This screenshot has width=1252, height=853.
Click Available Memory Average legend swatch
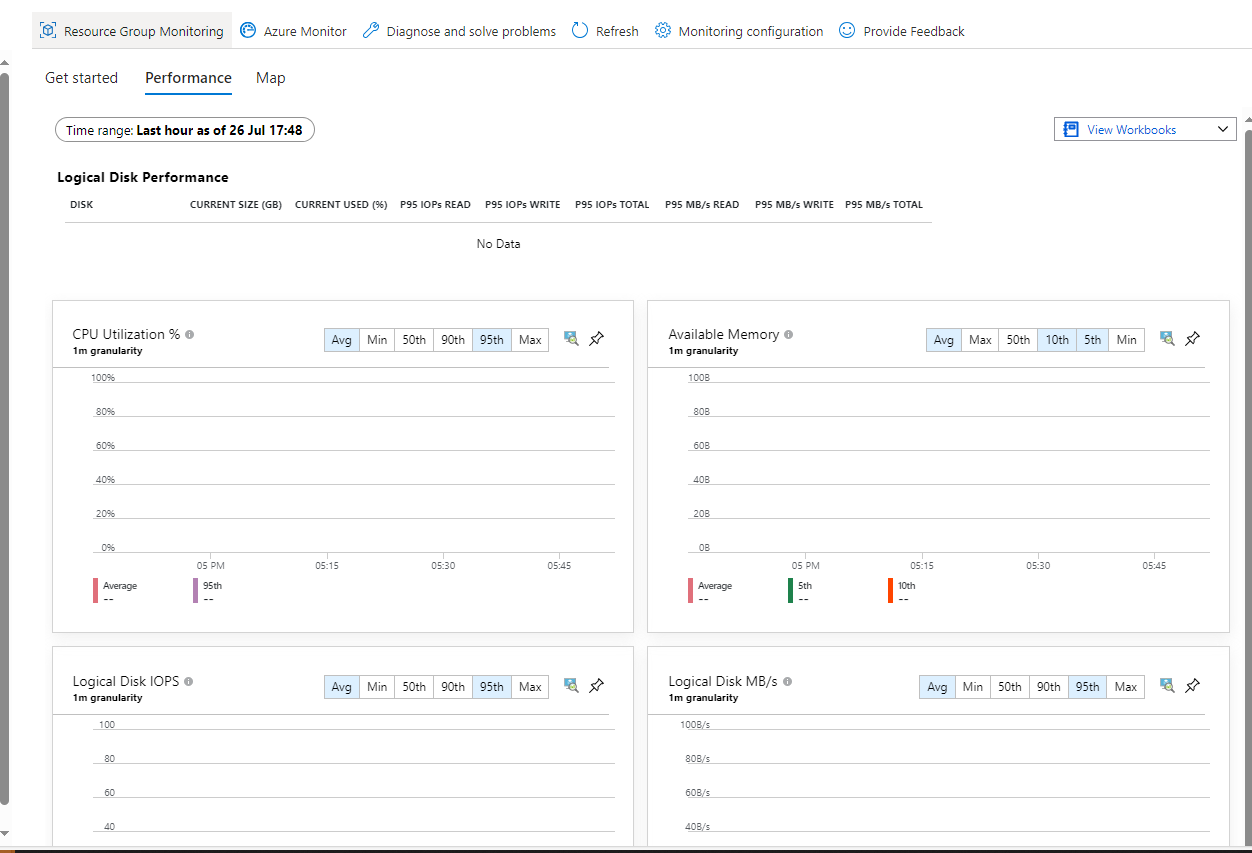(690, 591)
